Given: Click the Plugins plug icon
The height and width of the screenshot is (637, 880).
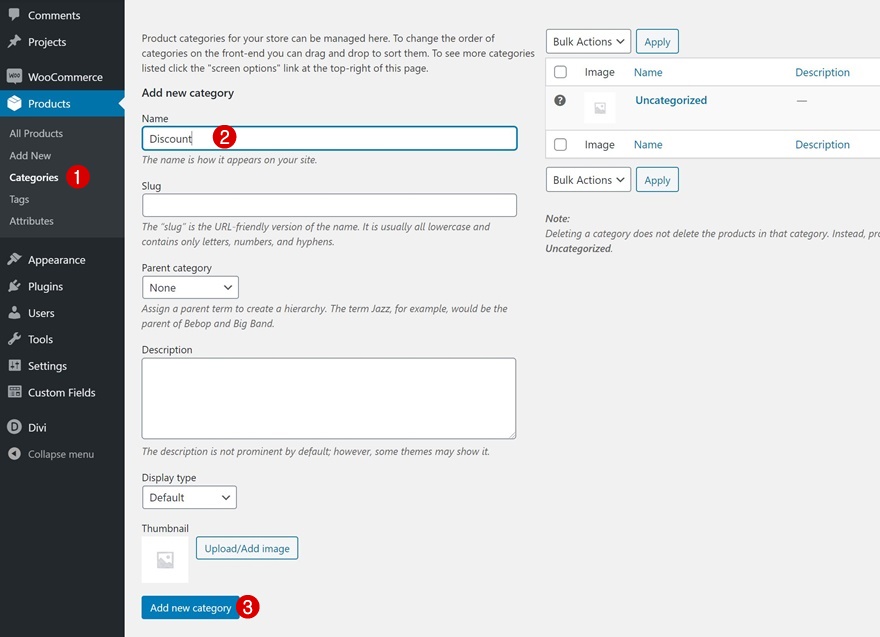Looking at the screenshot, I should click(x=14, y=286).
